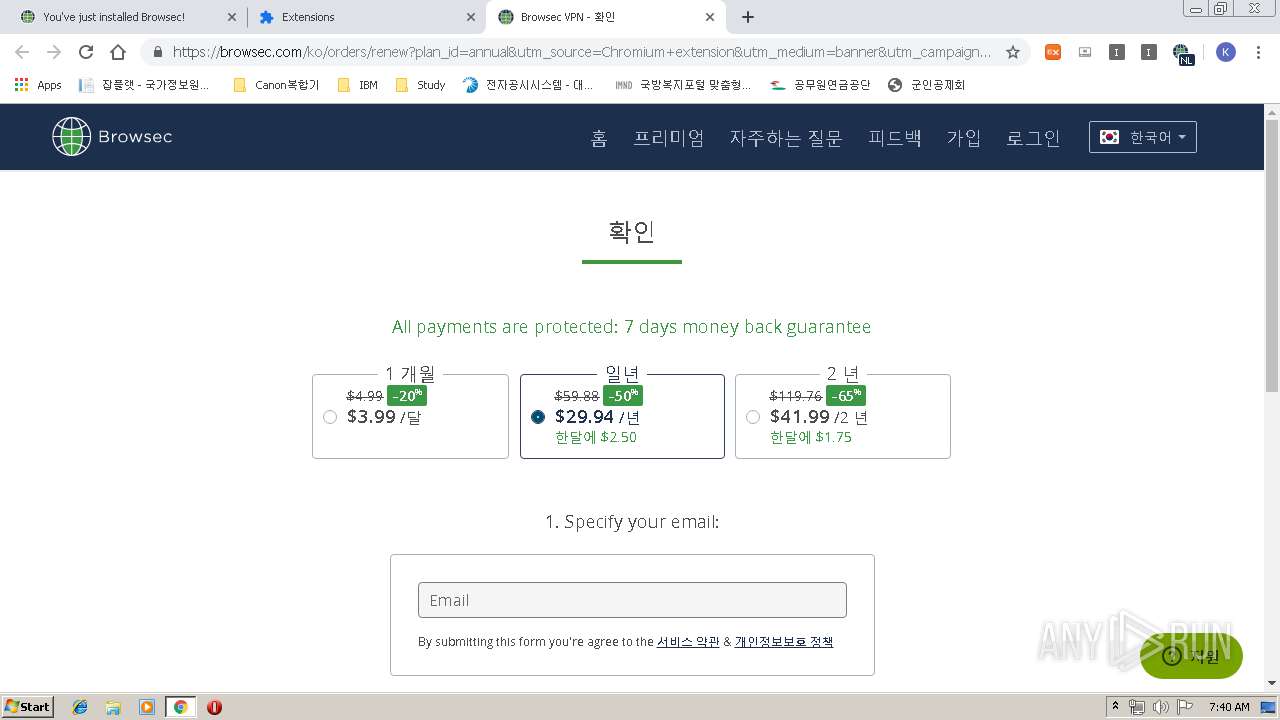Select the 1 개월 $3.99 plan radio button
The height and width of the screenshot is (720, 1280).
click(330, 417)
